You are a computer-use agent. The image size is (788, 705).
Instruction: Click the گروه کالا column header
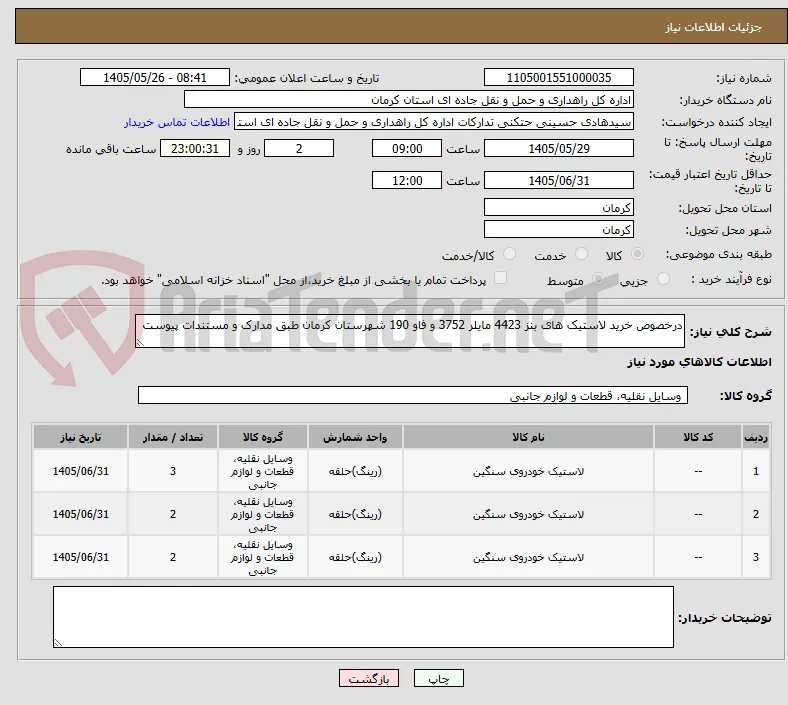(263, 437)
